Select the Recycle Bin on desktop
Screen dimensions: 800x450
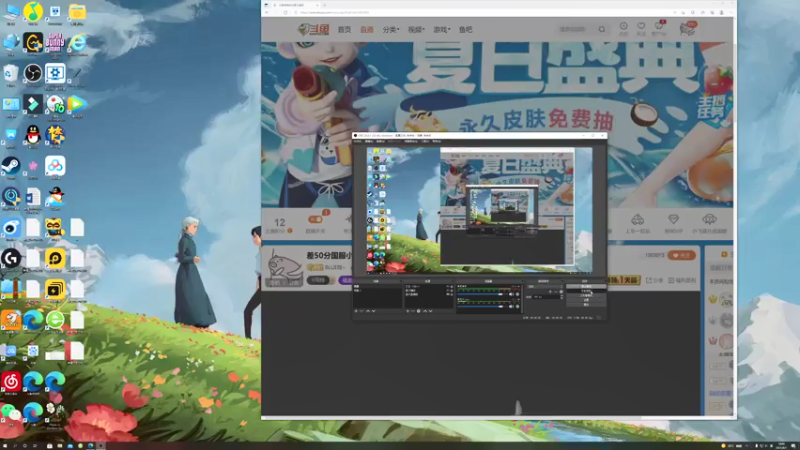coord(11,73)
